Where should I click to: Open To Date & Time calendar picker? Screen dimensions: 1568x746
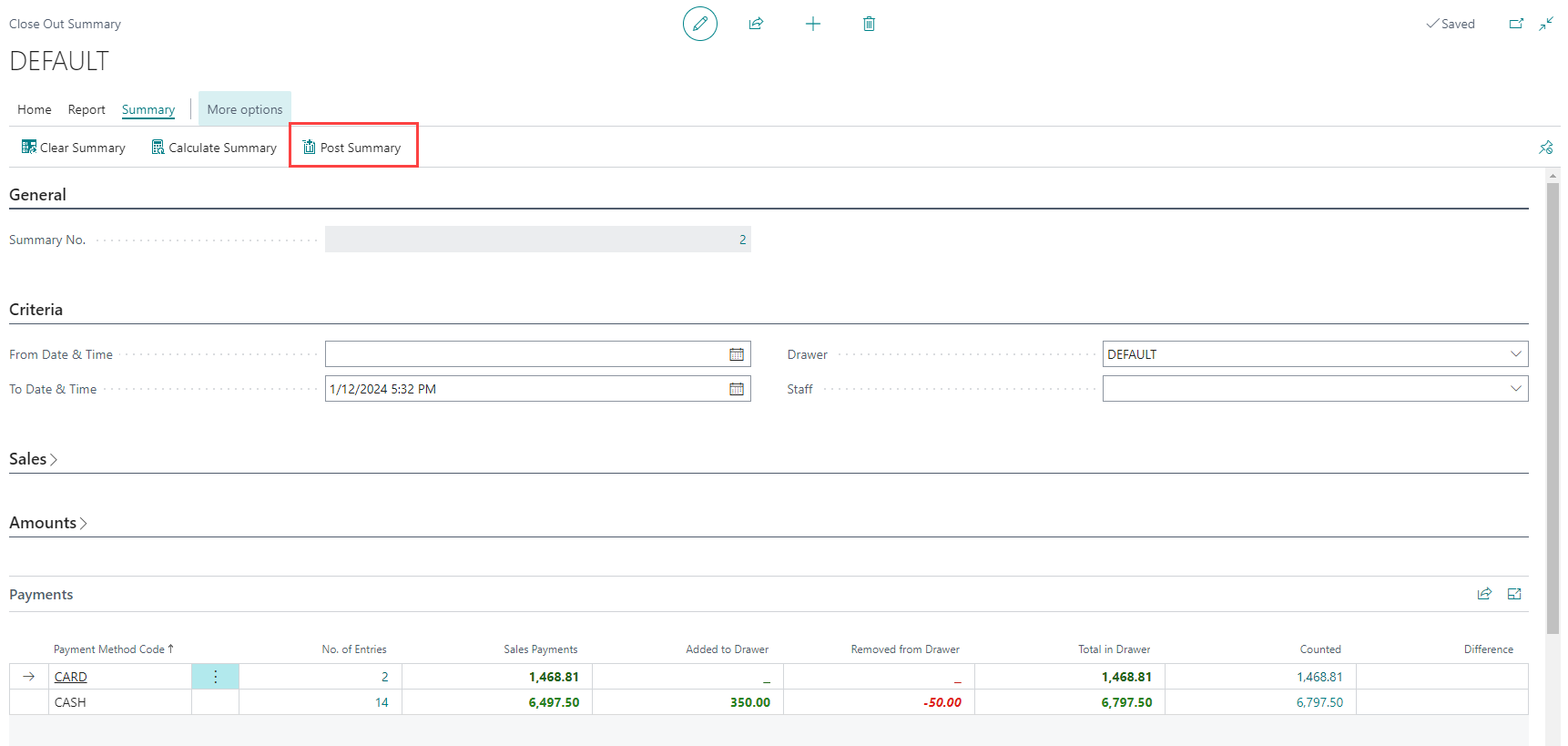pyautogui.click(x=737, y=389)
